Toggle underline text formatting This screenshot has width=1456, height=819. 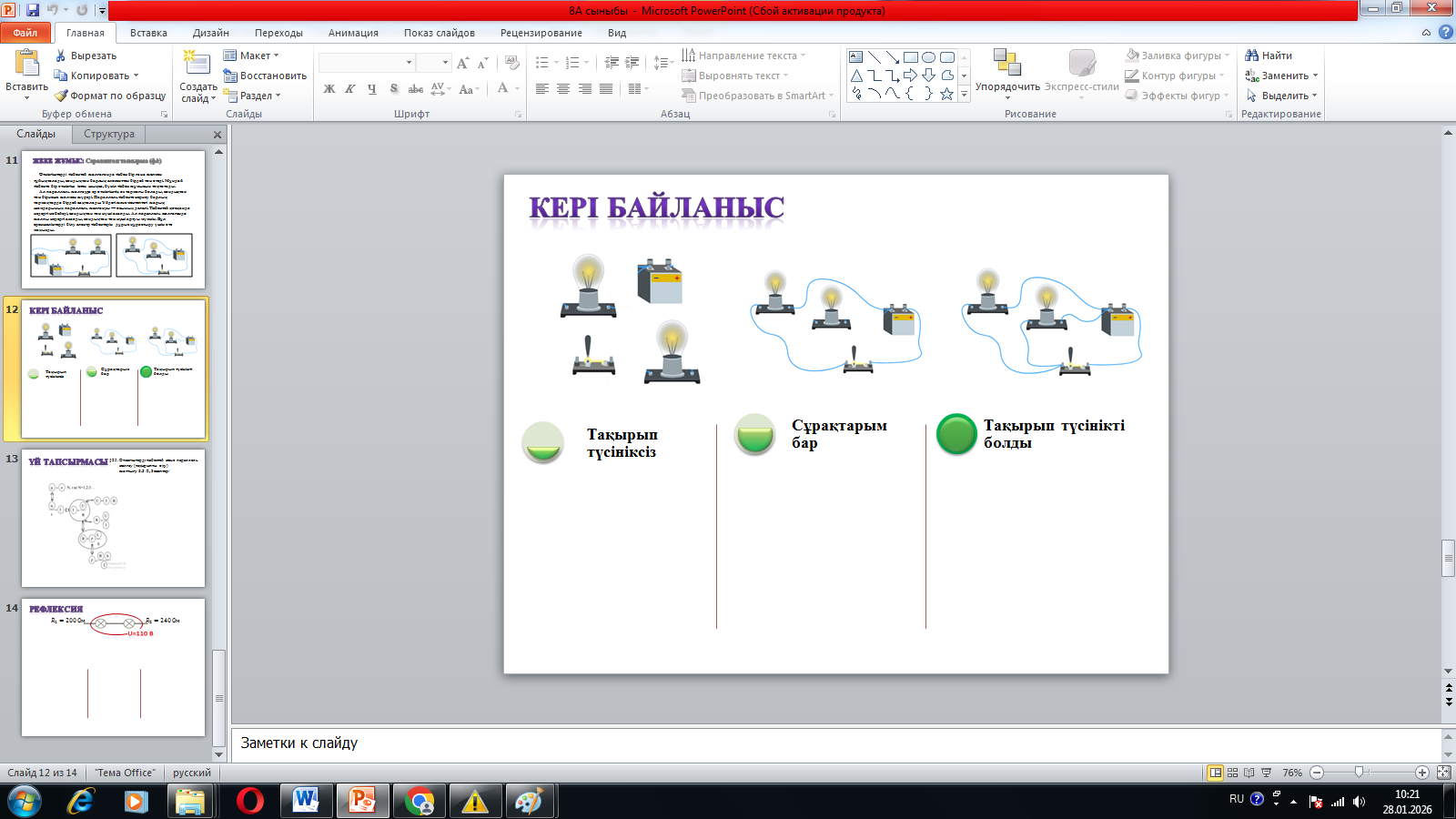click(x=371, y=89)
